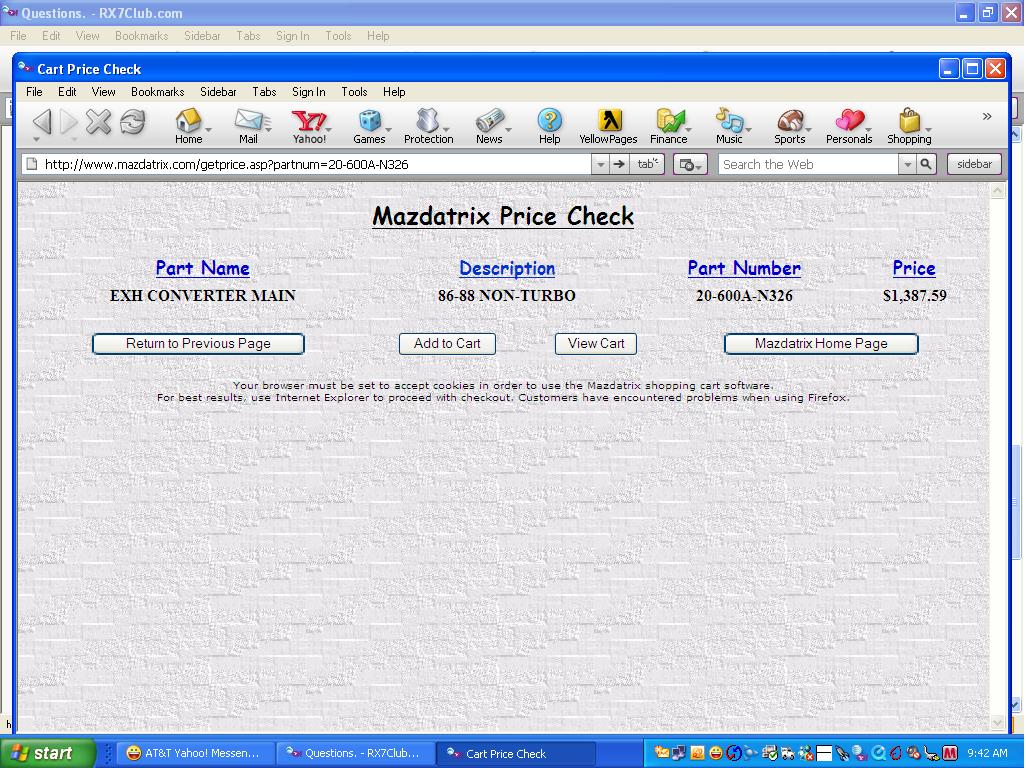This screenshot has width=1026, height=768.
Task: Open the Search the Web dropdown arrow
Action: 907,164
